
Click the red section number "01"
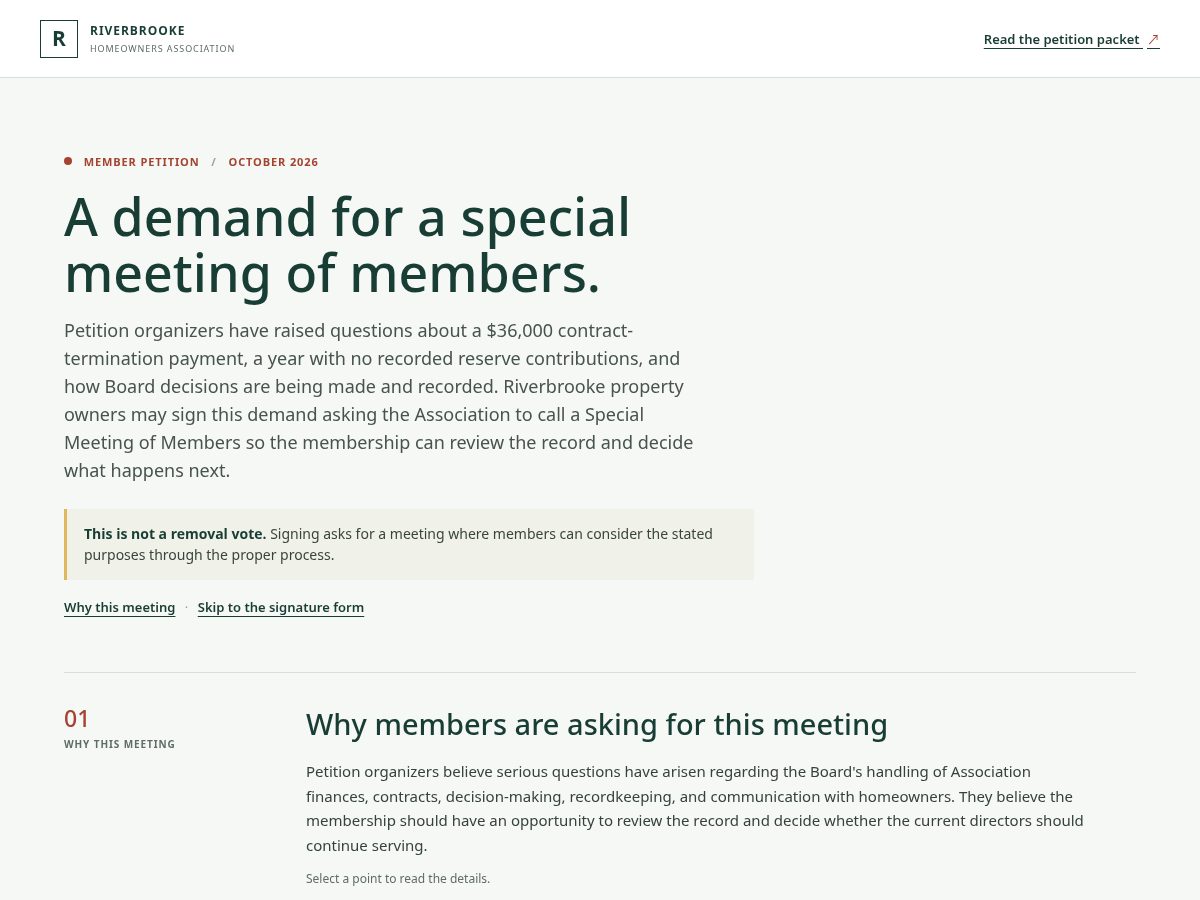point(77,719)
